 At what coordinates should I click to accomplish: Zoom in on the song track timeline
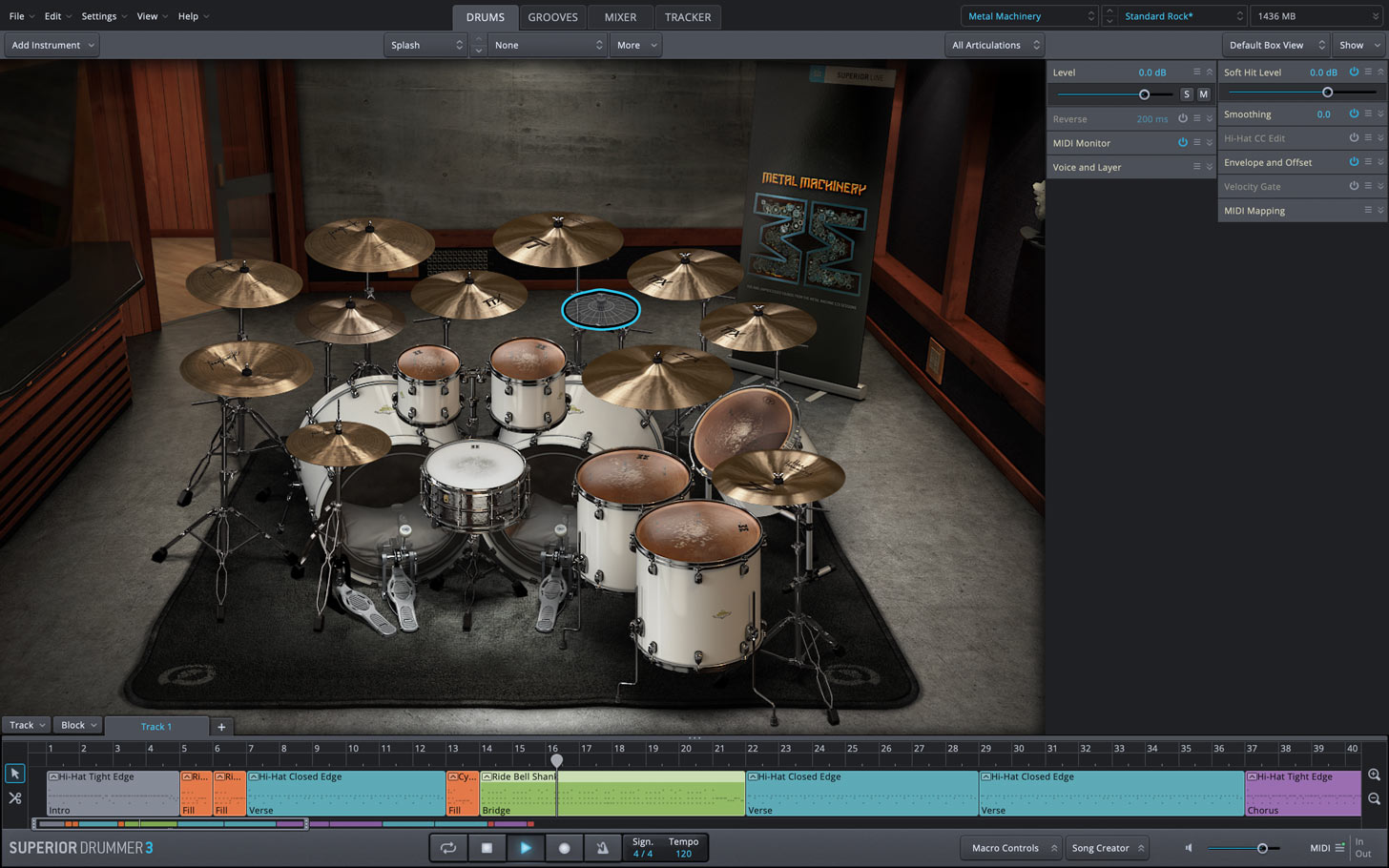(x=1374, y=775)
